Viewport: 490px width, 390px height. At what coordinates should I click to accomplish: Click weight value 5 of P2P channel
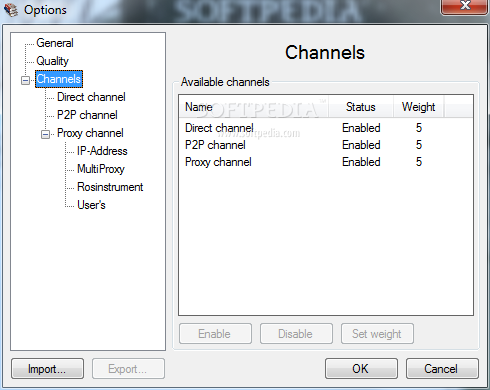(419, 145)
